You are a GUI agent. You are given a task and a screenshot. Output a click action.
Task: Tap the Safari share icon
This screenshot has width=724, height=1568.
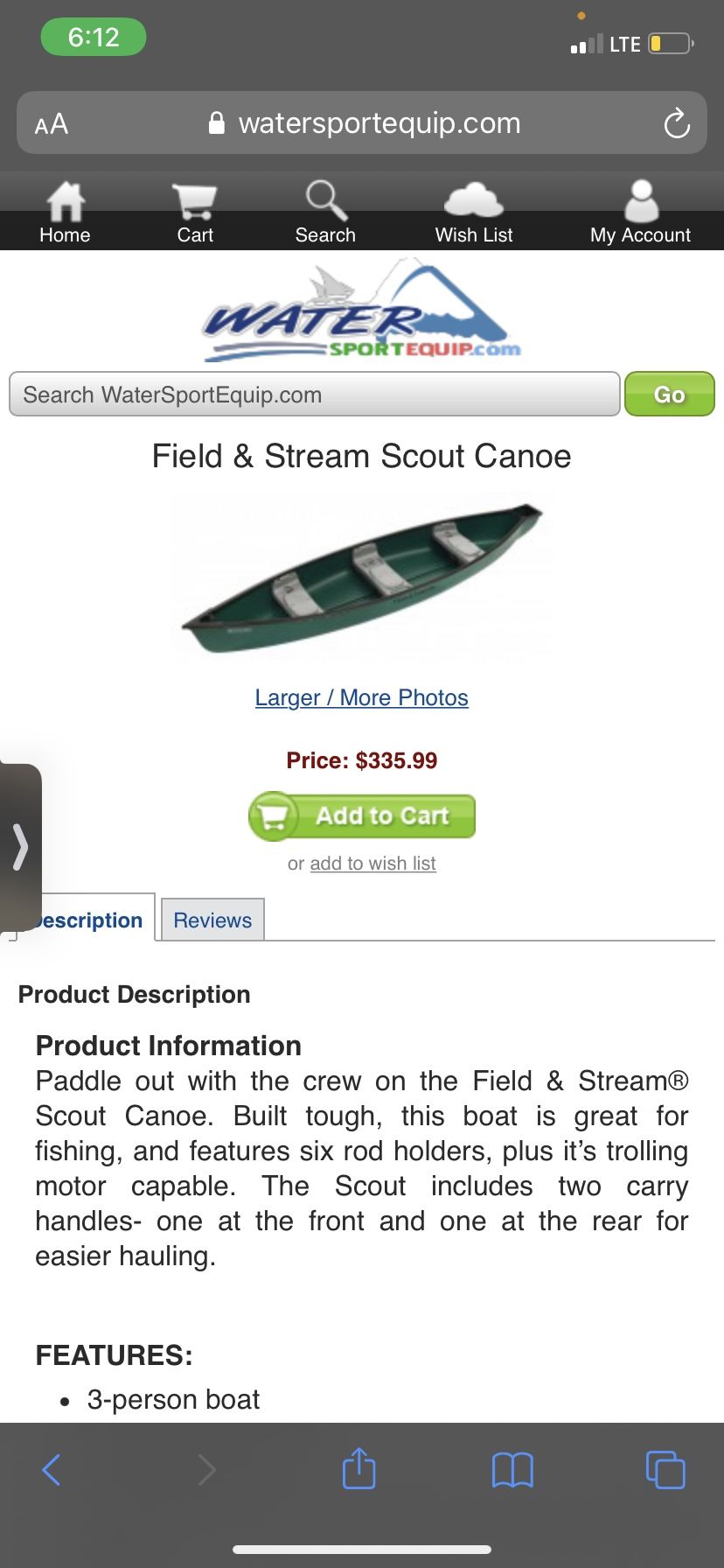click(x=358, y=1469)
